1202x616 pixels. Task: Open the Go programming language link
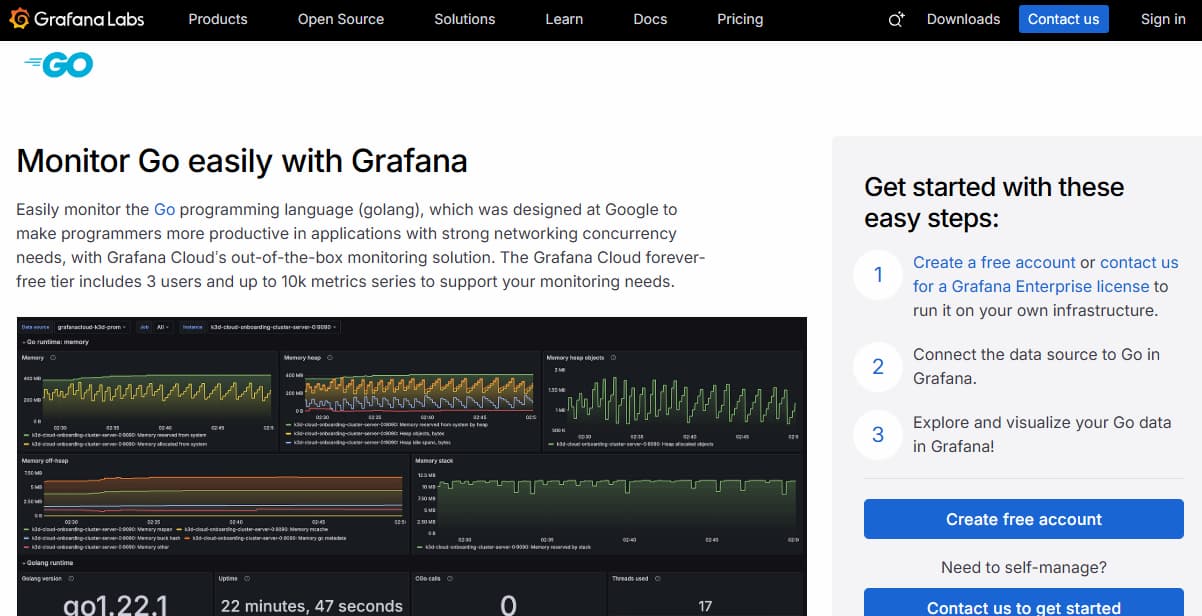tap(163, 209)
